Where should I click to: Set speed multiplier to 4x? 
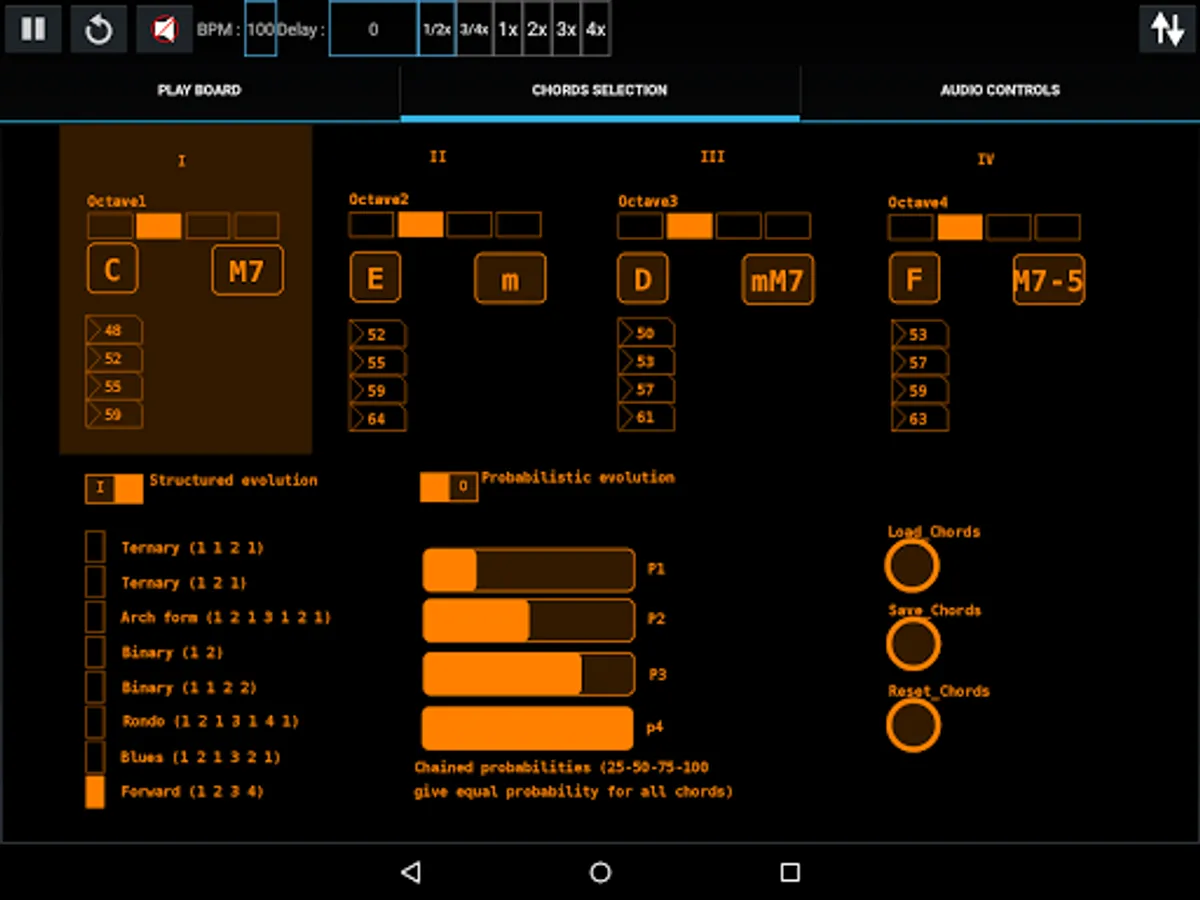click(x=595, y=29)
